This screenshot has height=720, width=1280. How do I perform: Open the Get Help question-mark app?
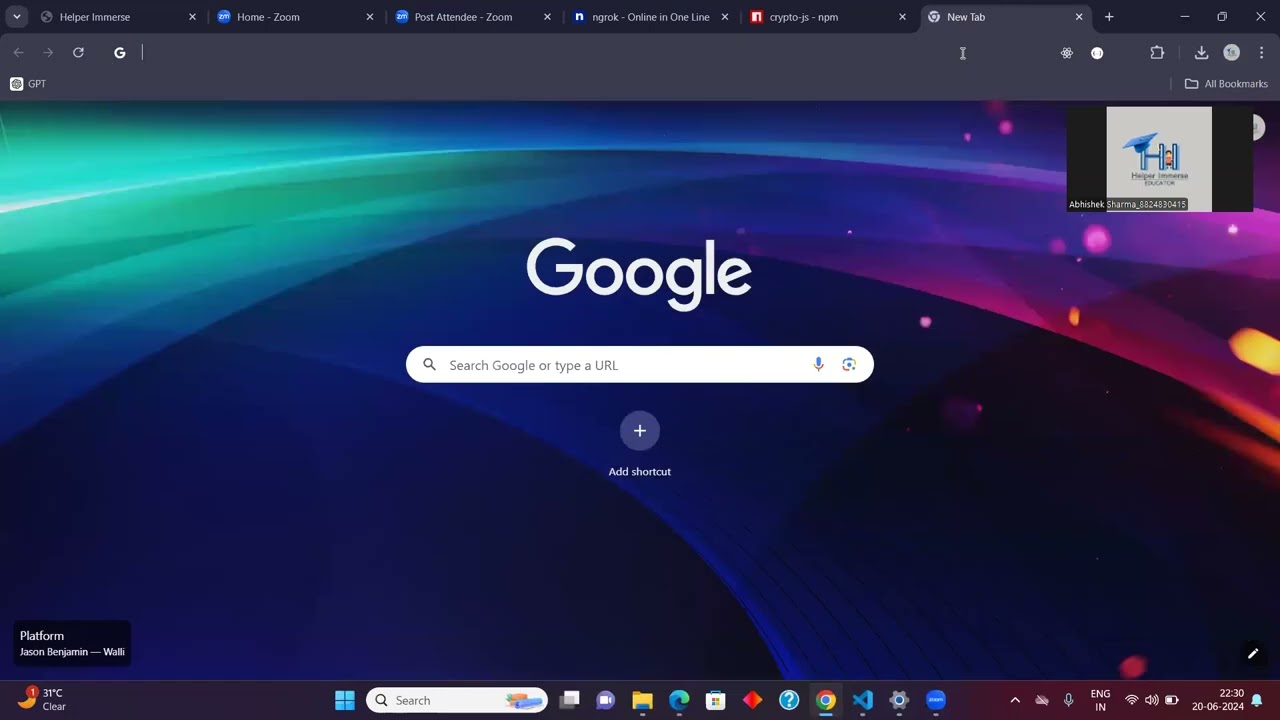789,700
